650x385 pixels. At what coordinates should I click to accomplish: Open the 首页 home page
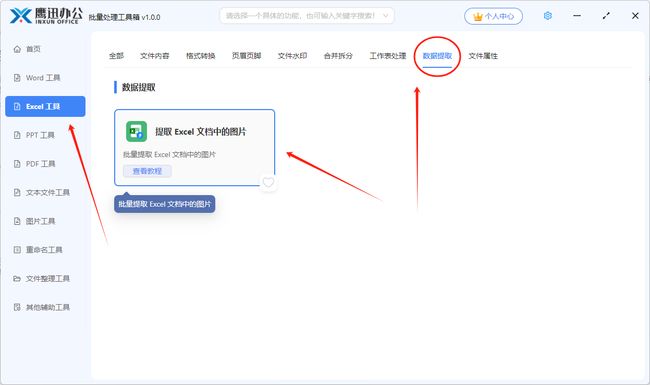(x=33, y=49)
